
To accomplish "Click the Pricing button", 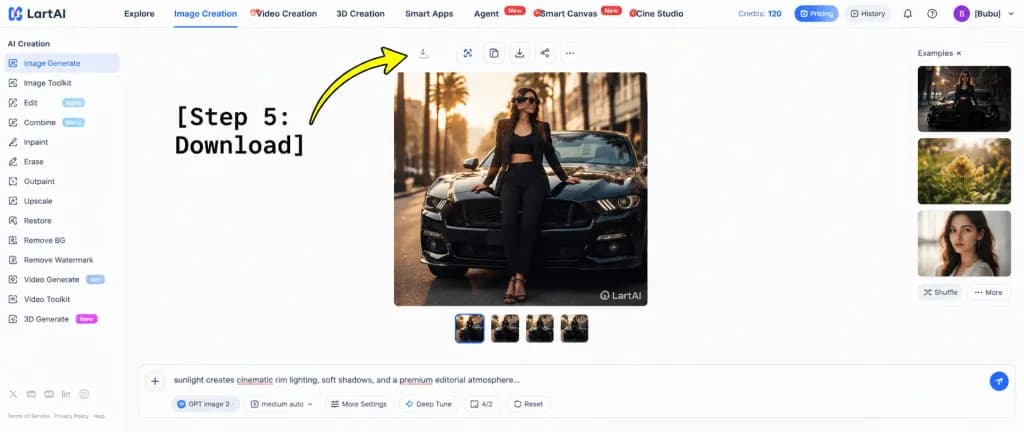I will pos(816,14).
